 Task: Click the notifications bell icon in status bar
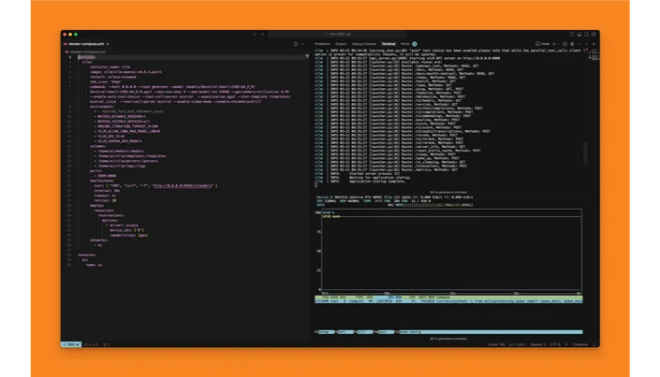tap(594, 344)
